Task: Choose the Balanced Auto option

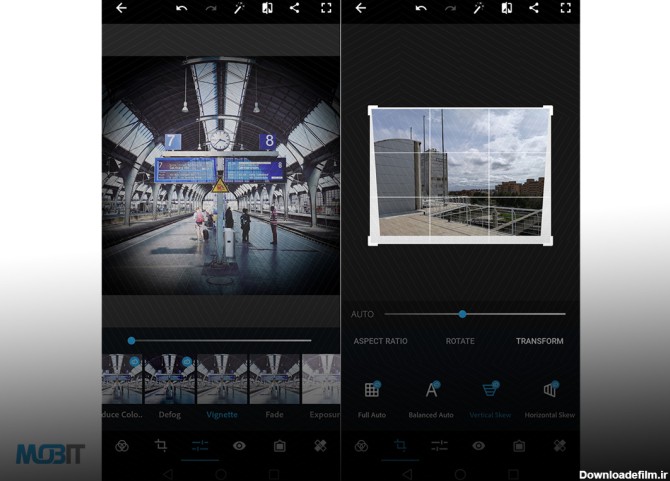Action: (431, 391)
